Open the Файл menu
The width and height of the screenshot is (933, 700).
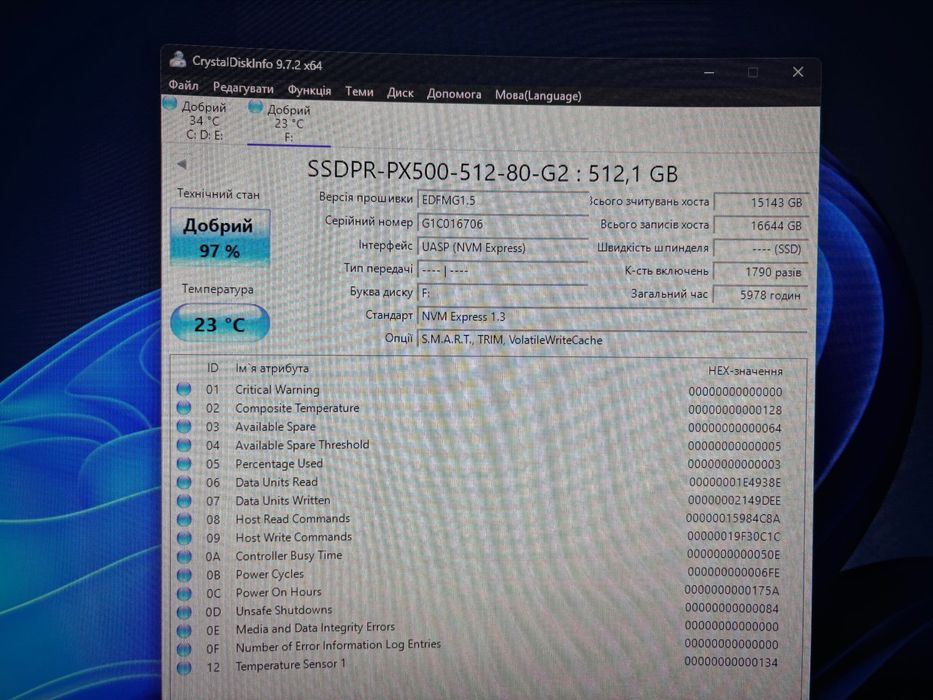183,85
